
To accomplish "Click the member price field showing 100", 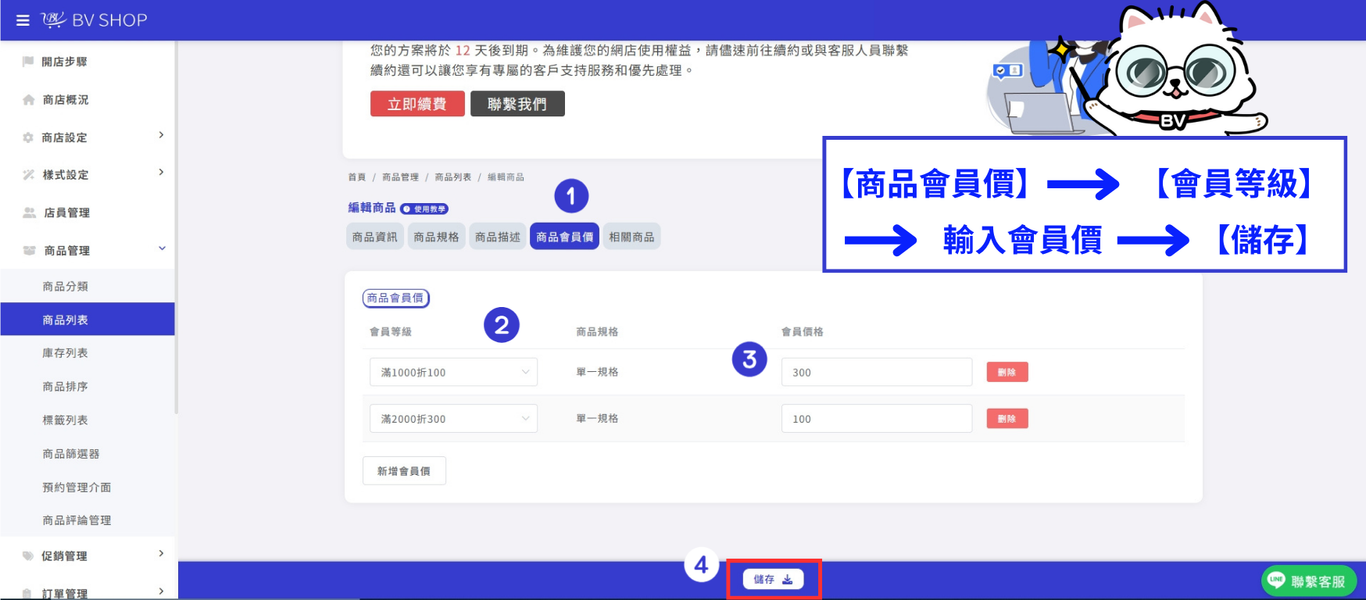I will [877, 419].
